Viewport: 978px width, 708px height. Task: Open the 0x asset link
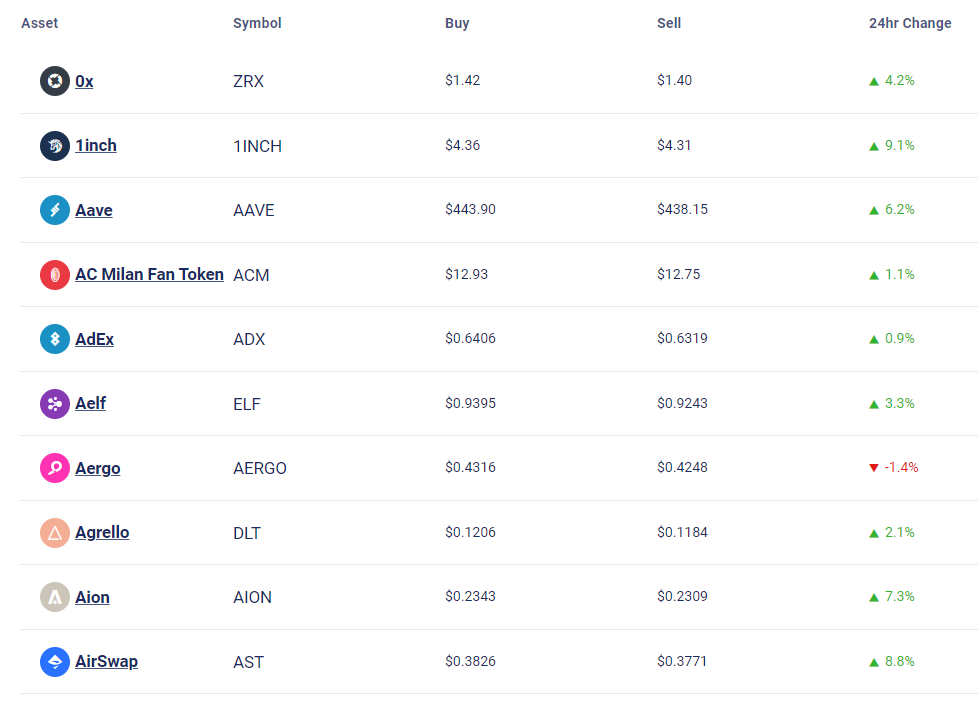(x=84, y=81)
